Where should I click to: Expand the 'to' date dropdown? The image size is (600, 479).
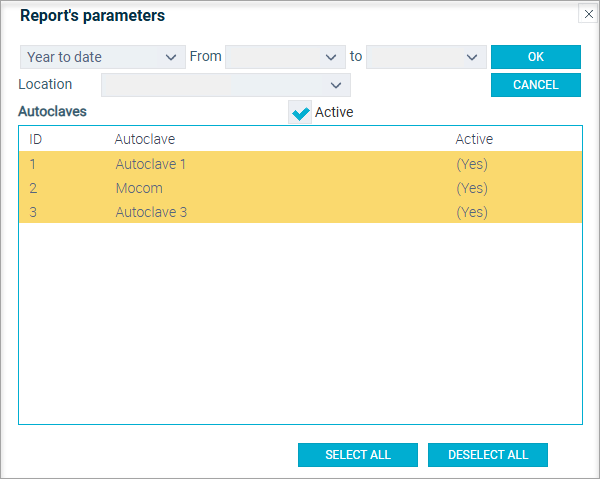click(426, 57)
